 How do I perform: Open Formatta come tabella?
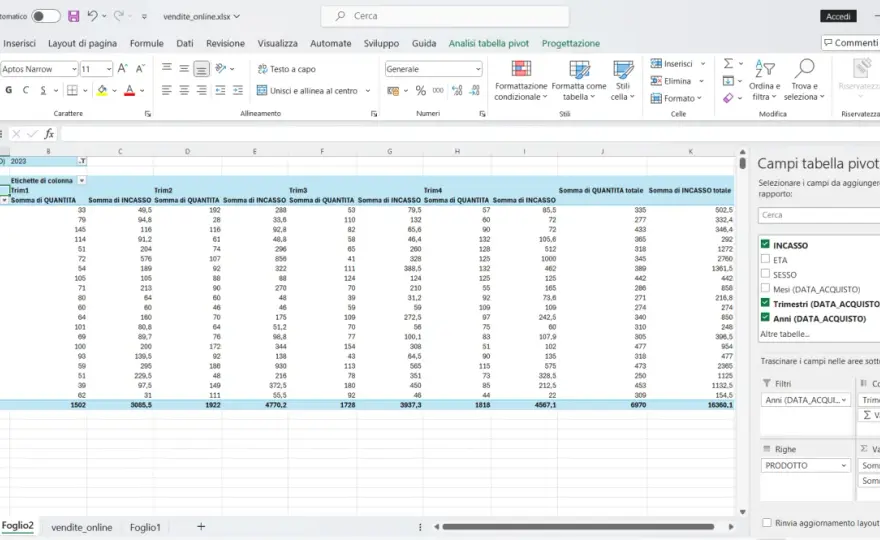click(579, 81)
